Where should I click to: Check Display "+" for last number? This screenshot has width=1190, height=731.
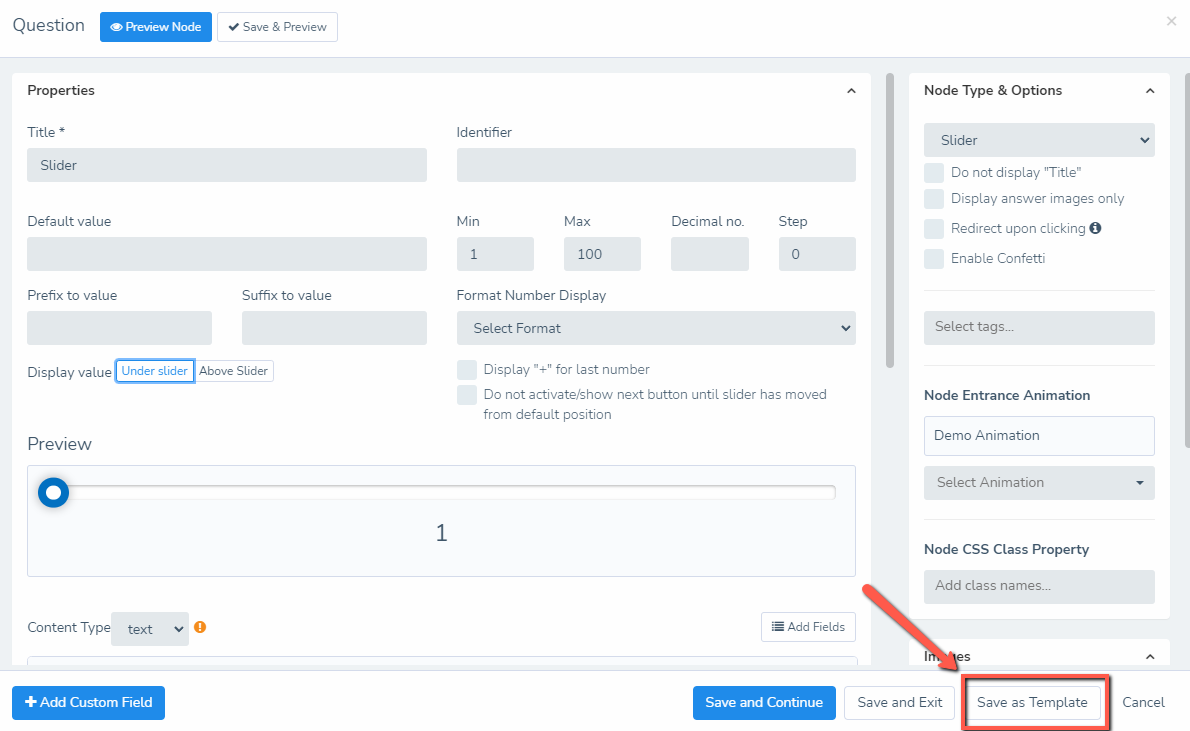tap(467, 370)
